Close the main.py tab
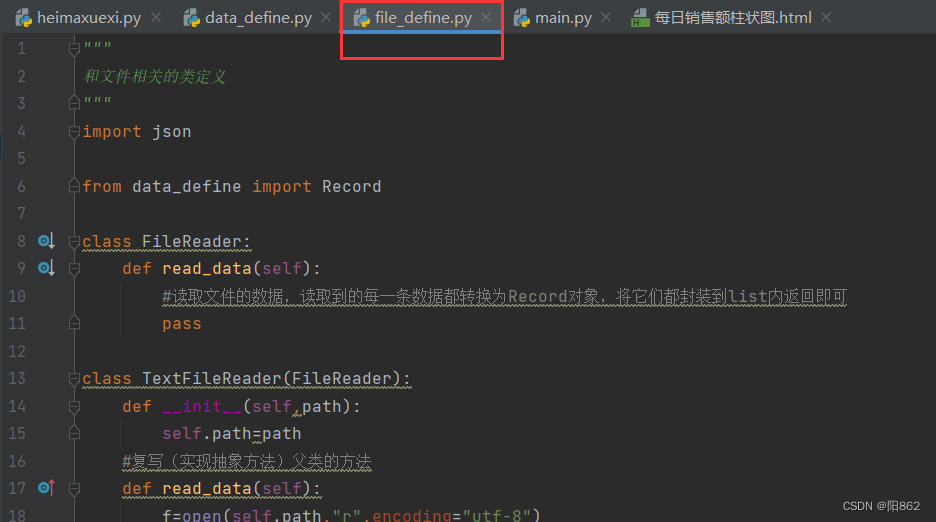The height and width of the screenshot is (522, 936). 606,17
